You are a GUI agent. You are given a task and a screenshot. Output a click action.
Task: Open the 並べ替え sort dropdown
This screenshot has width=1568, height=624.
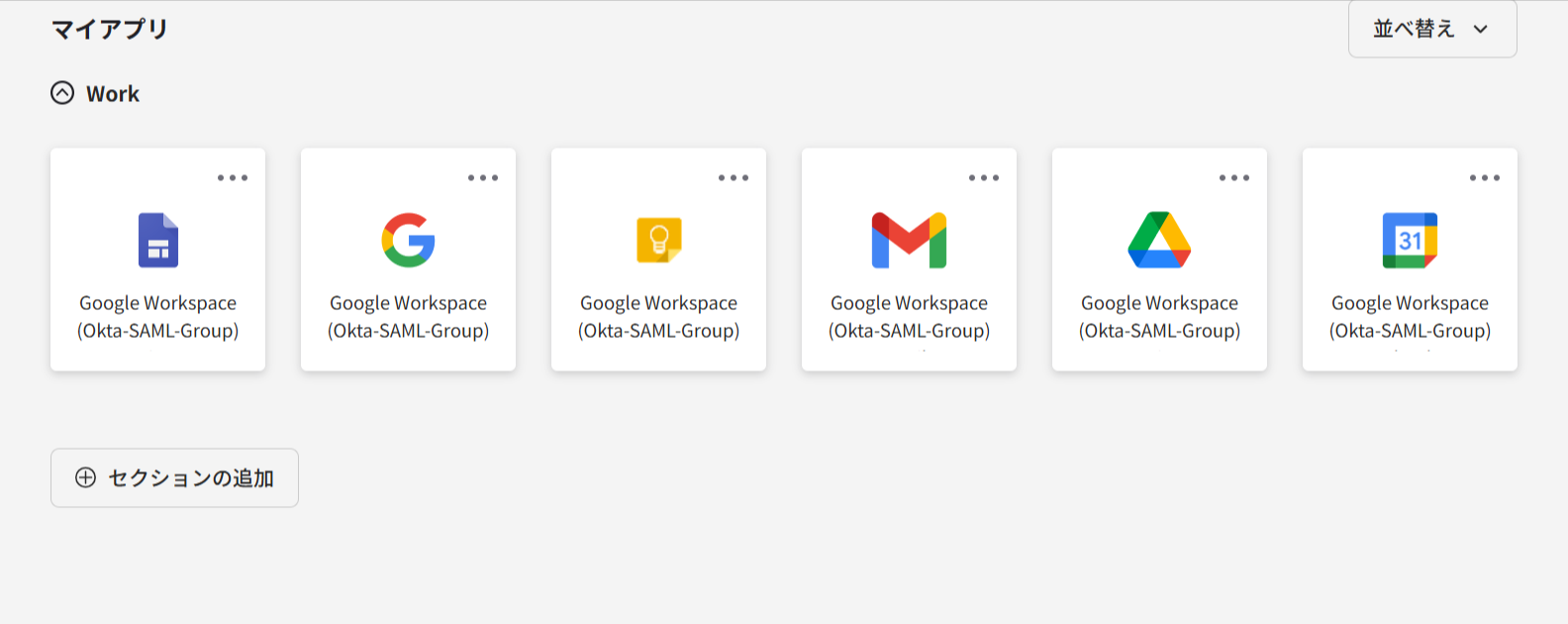[1432, 29]
